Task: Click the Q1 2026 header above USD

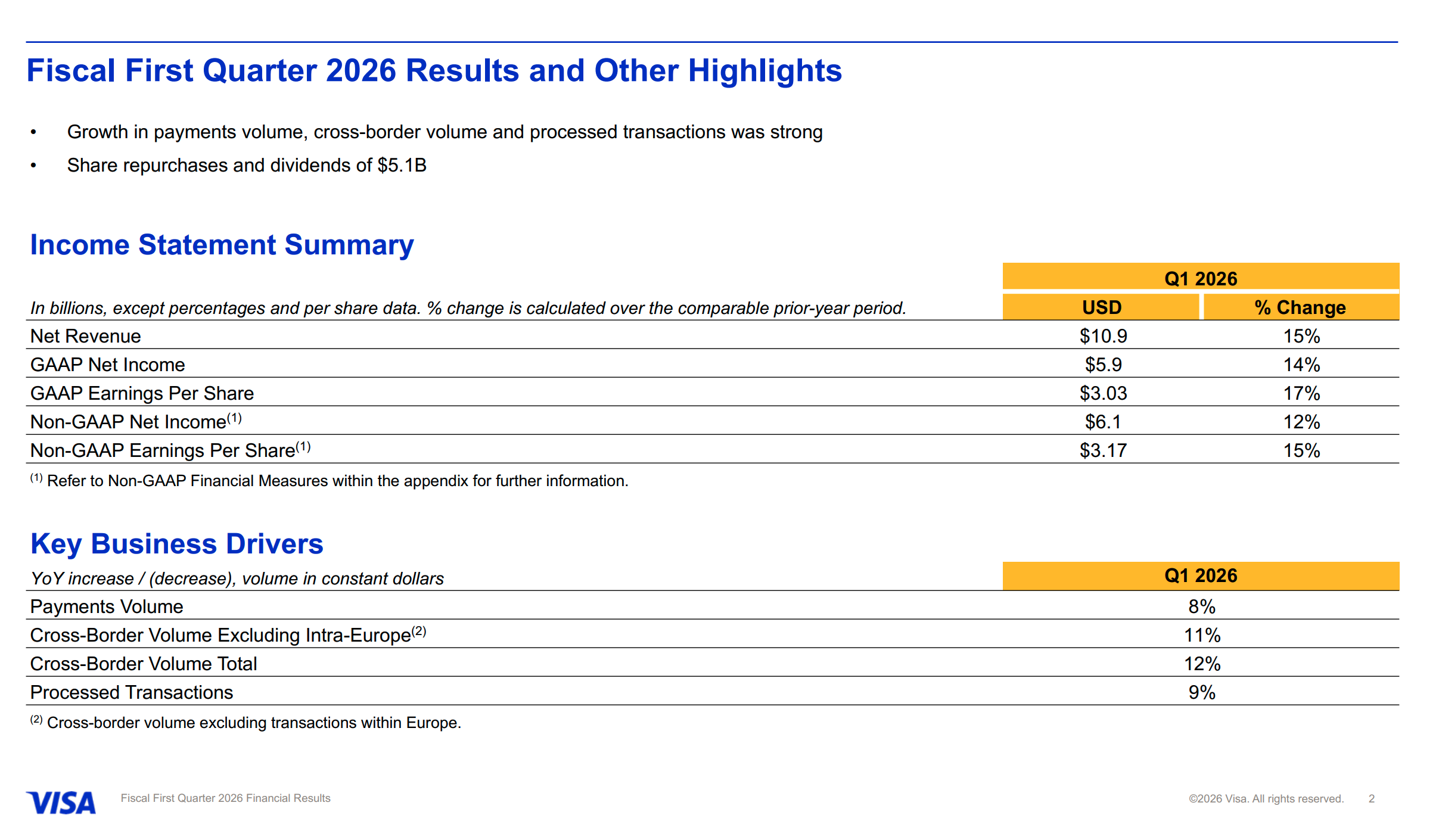Action: (x=1200, y=278)
